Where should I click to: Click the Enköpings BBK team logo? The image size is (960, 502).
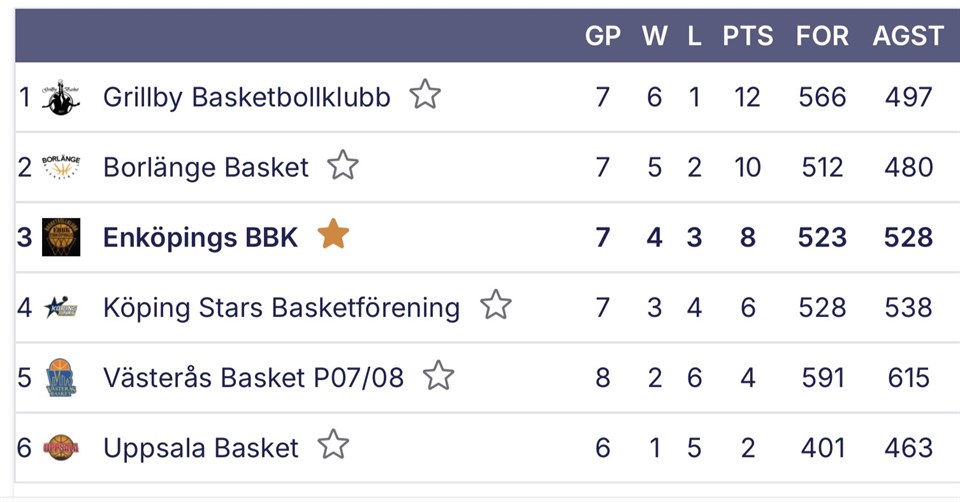pos(61,237)
